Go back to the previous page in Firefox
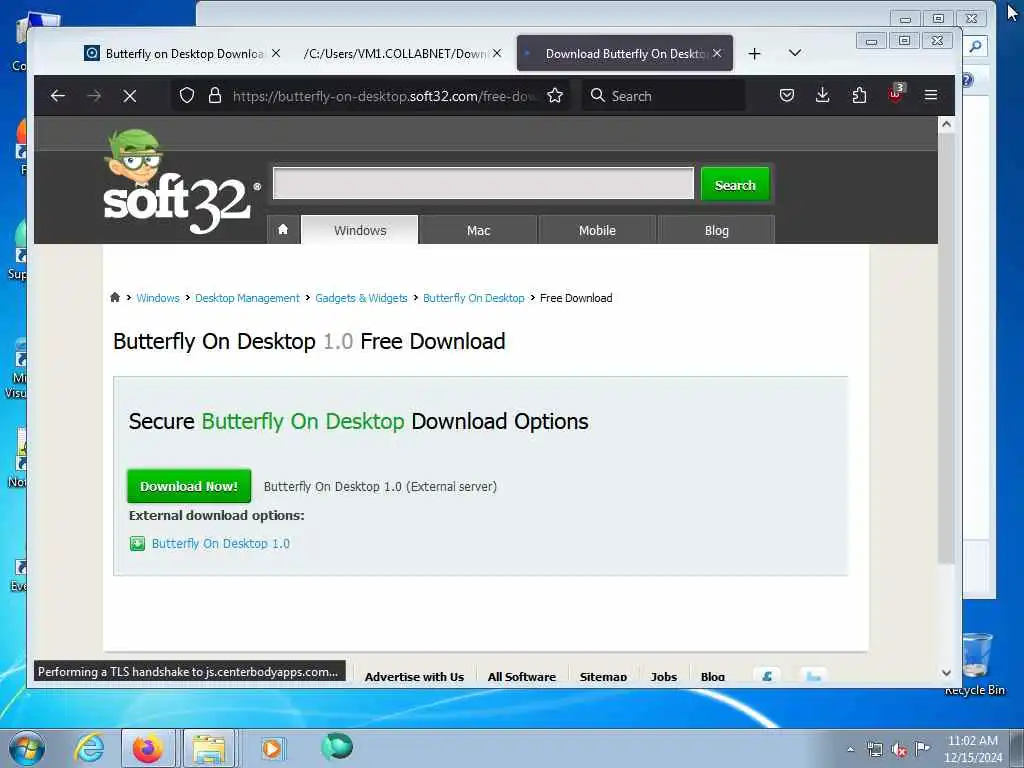This screenshot has height=768, width=1024. (57, 96)
